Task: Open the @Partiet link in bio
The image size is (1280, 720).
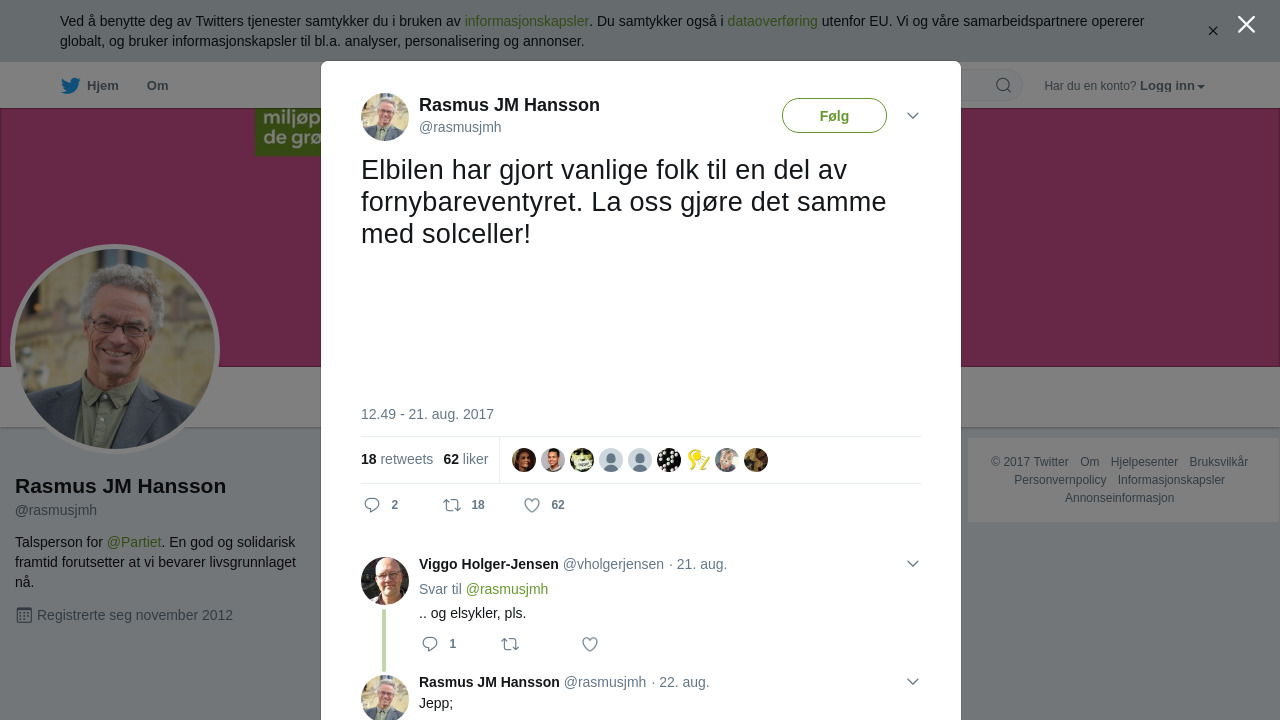Action: (x=134, y=542)
